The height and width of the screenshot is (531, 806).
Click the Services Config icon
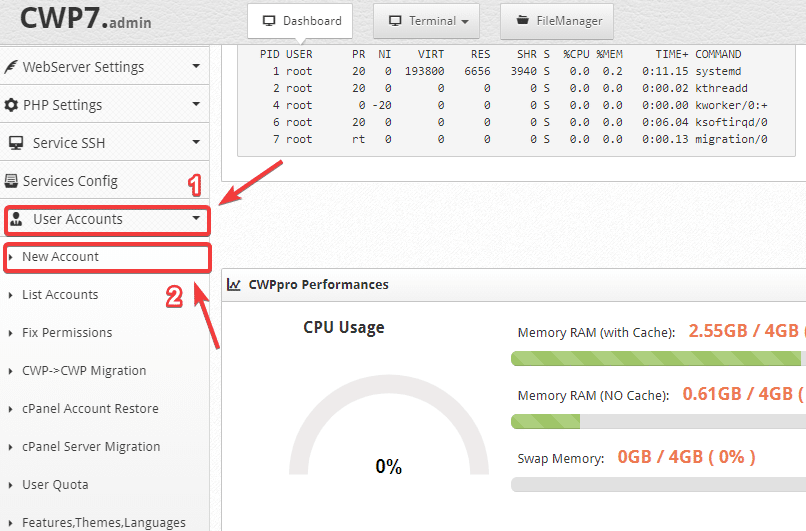click(11, 181)
